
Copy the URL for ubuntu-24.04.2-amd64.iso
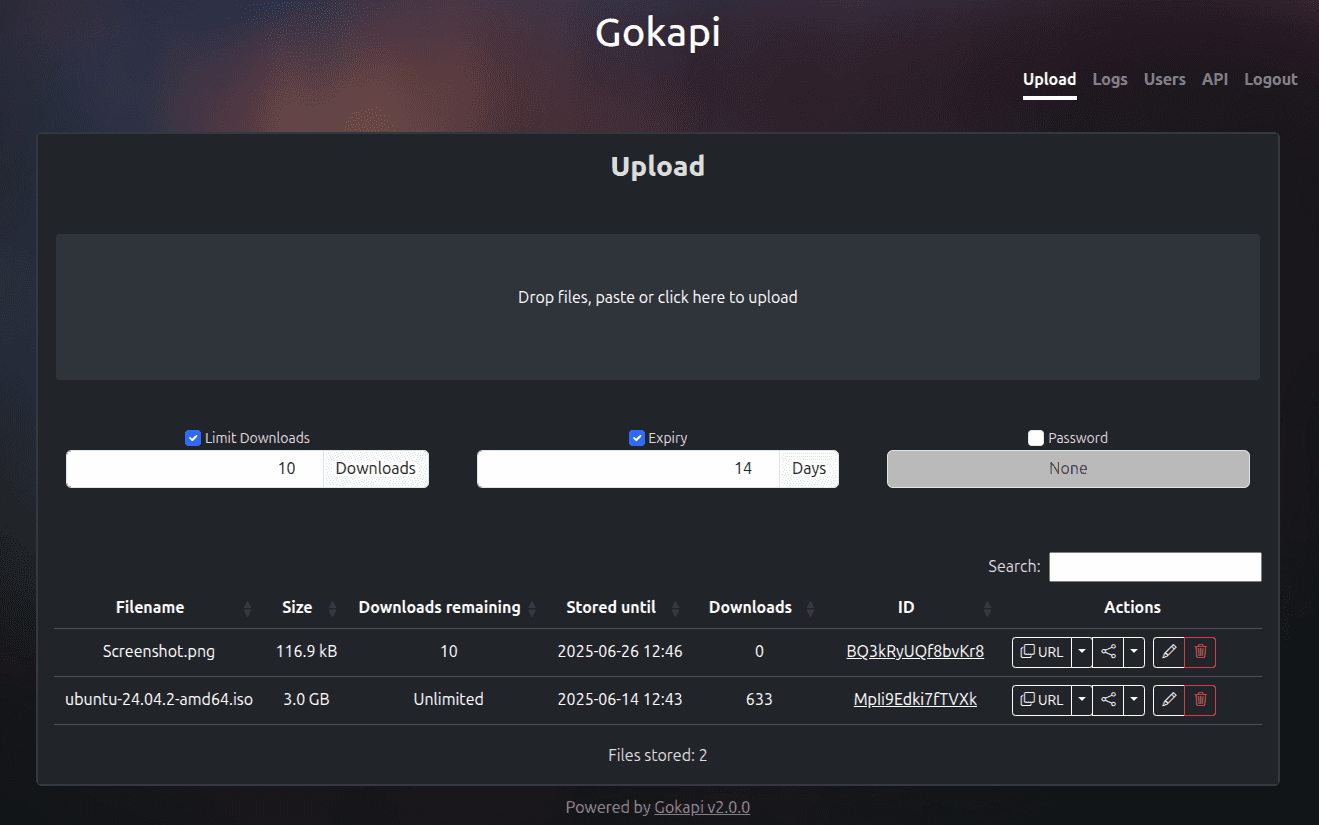(1044, 700)
